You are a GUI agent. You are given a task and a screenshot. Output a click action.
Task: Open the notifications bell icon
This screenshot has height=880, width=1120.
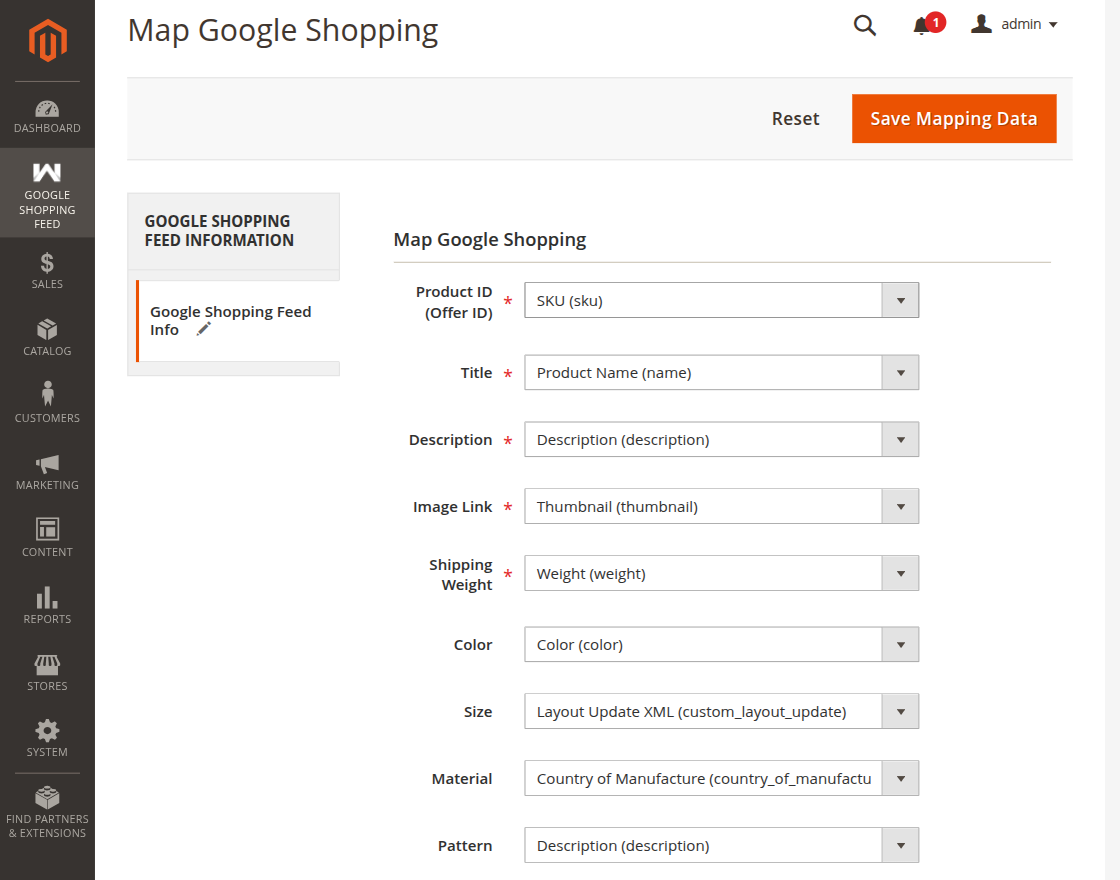coord(921,26)
